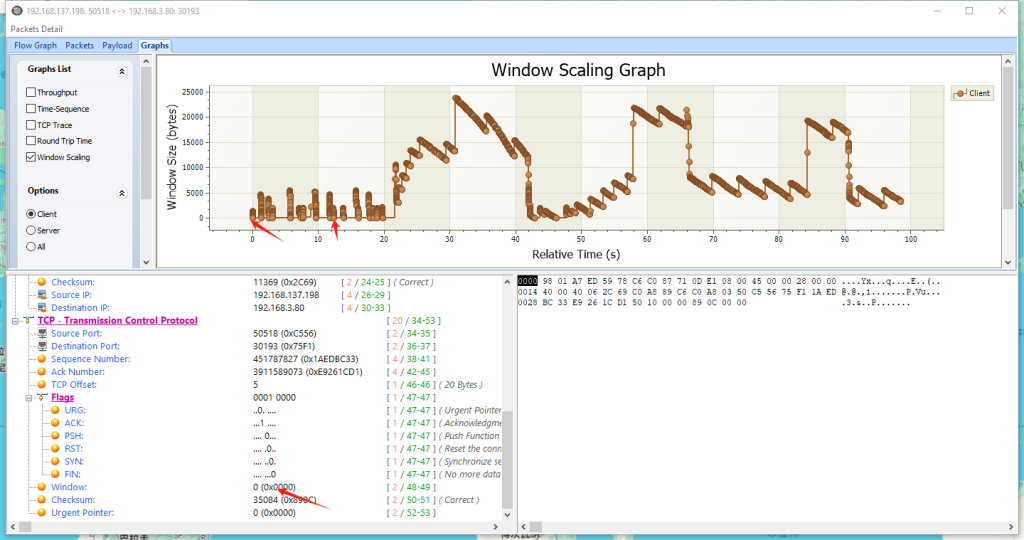Image resolution: width=1024 pixels, height=540 pixels.
Task: Collapse the Options section
Action: tap(121, 193)
